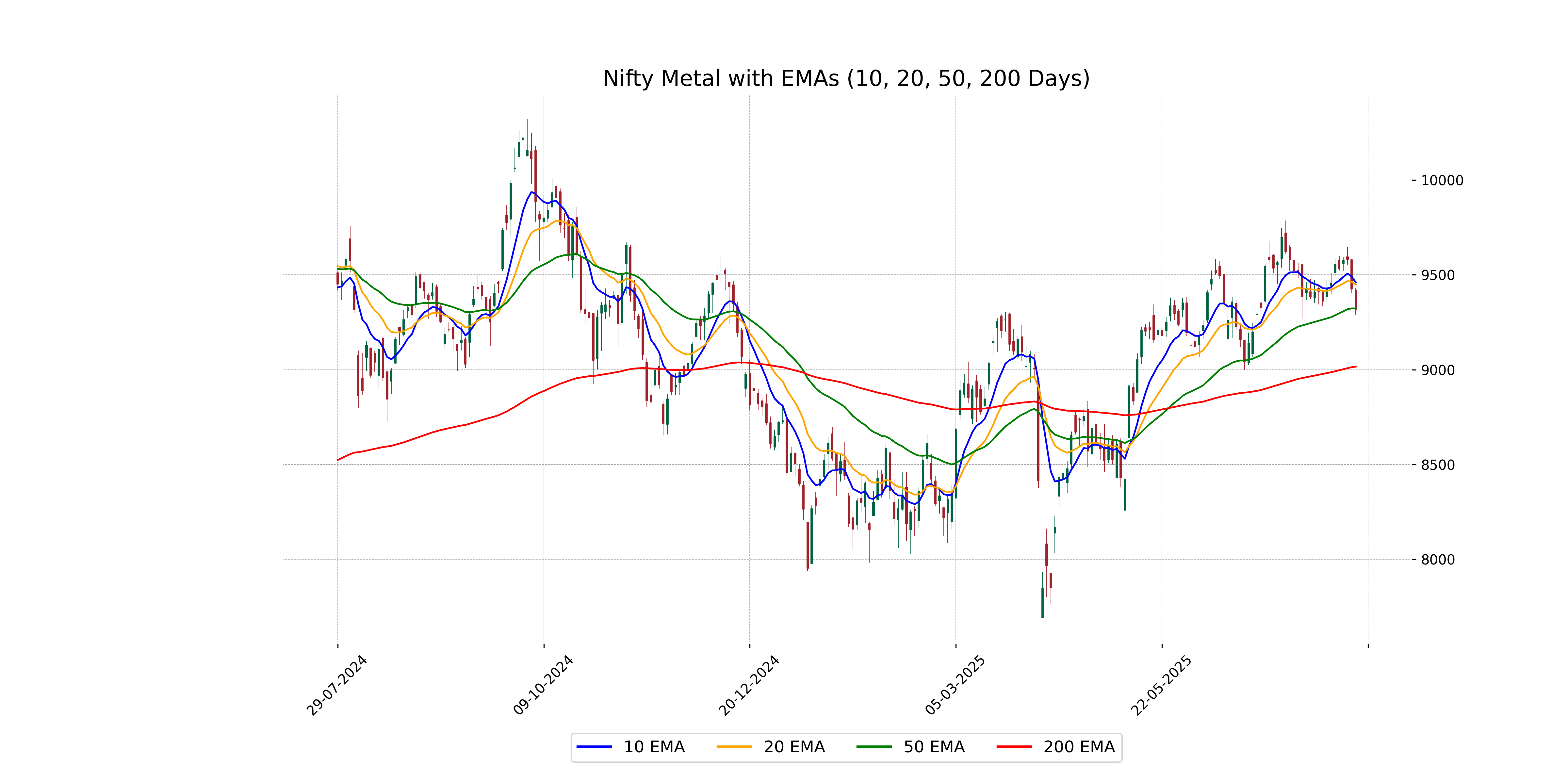Click the orange 20 EMA legend line swatch
The width and height of the screenshot is (1568, 784).
pyautogui.click(x=734, y=747)
